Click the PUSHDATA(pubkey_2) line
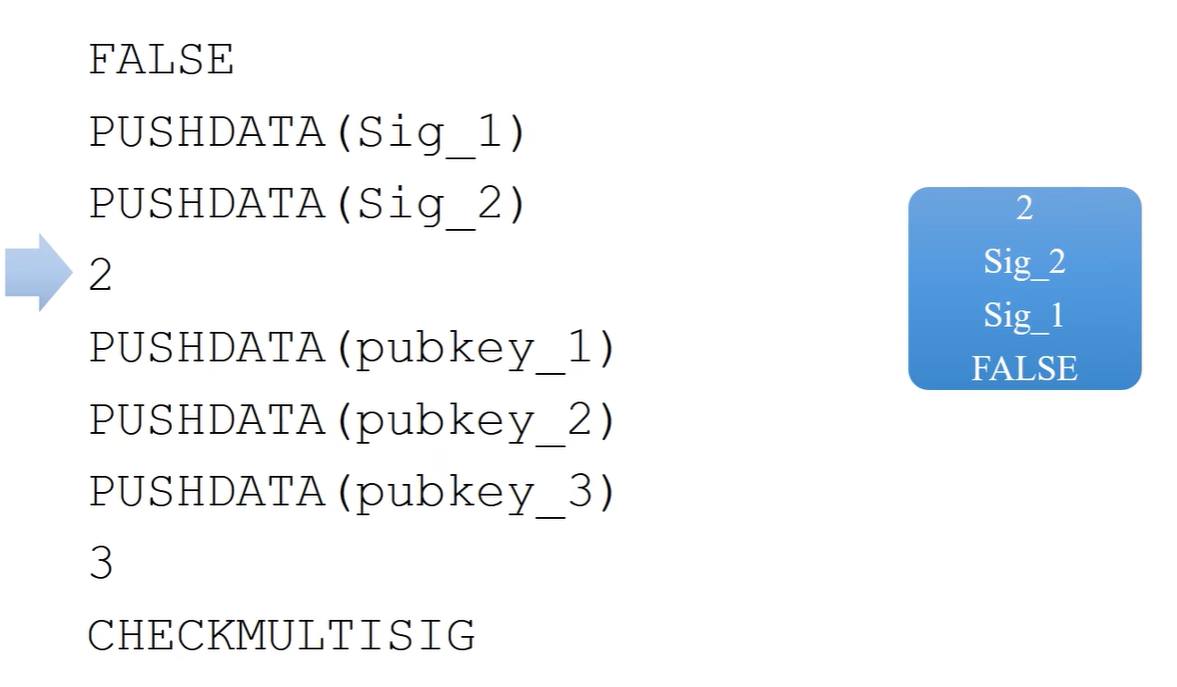The width and height of the screenshot is (1177, 687). pos(353,420)
